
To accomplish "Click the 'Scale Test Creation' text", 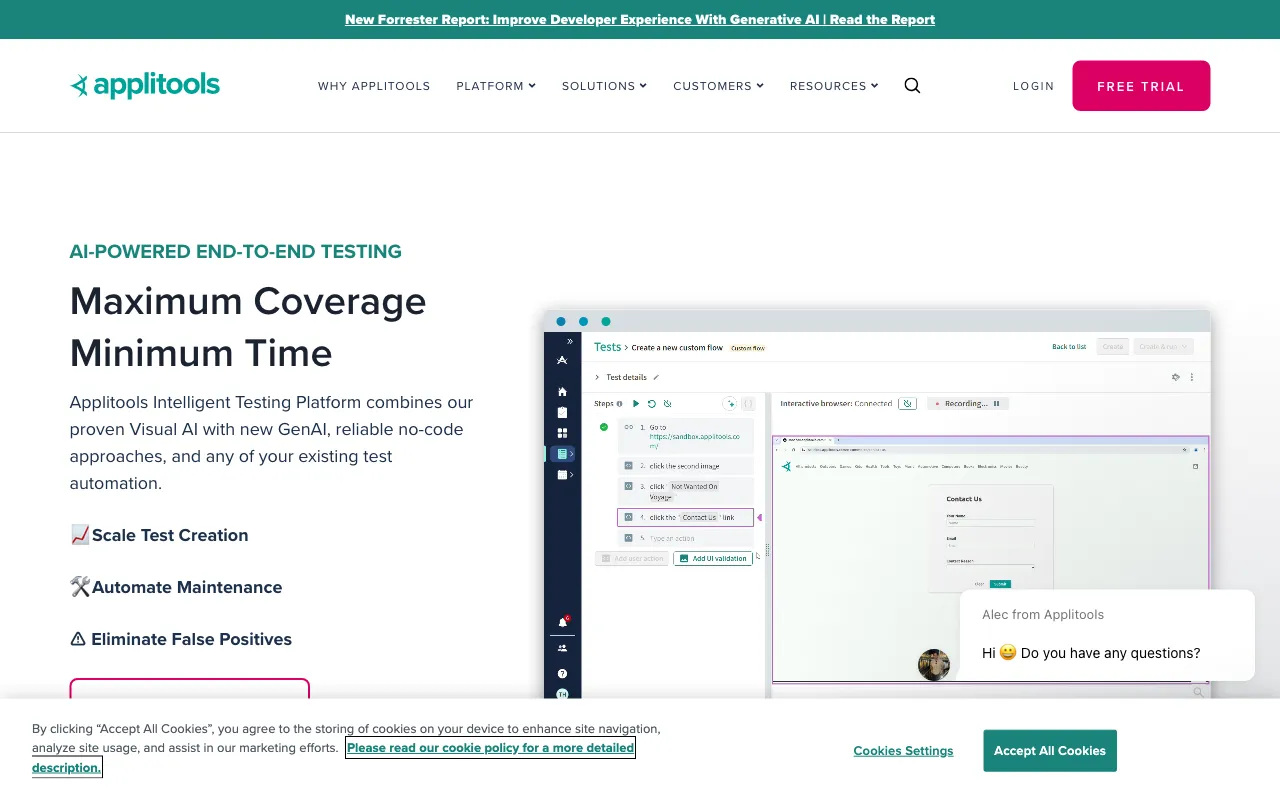I will (170, 535).
